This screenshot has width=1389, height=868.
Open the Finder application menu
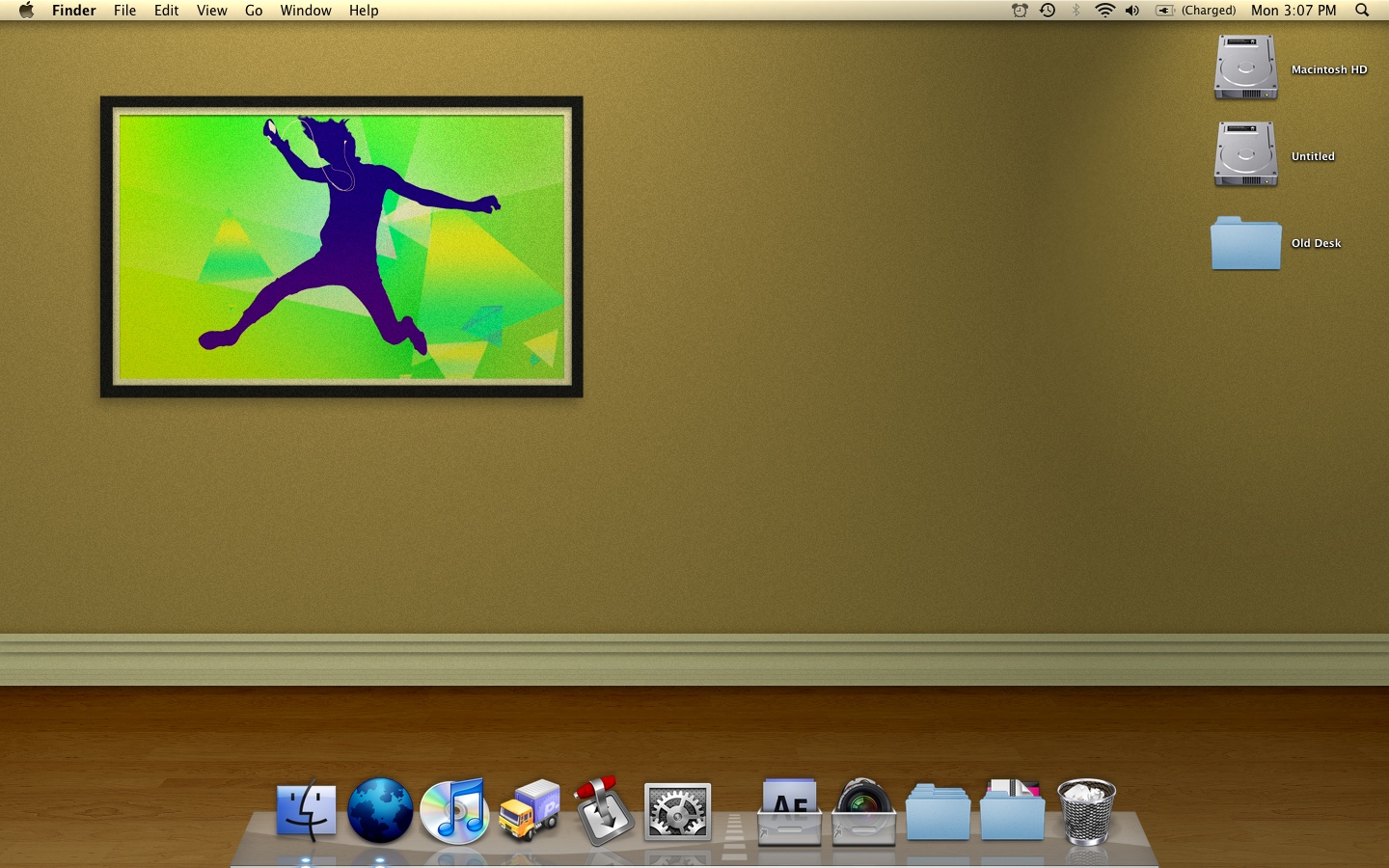point(74,11)
